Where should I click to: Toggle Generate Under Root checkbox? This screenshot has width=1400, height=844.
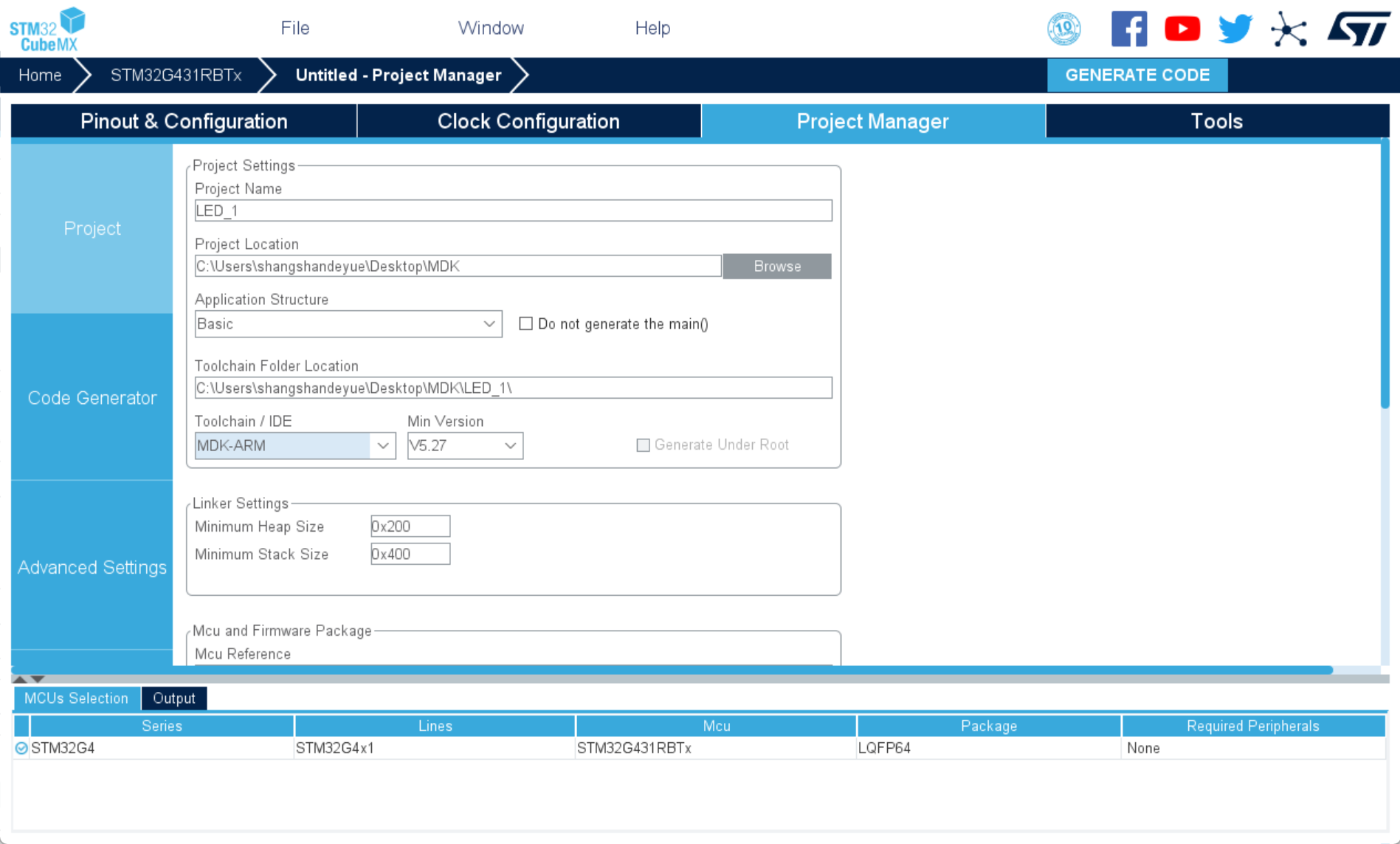click(643, 445)
